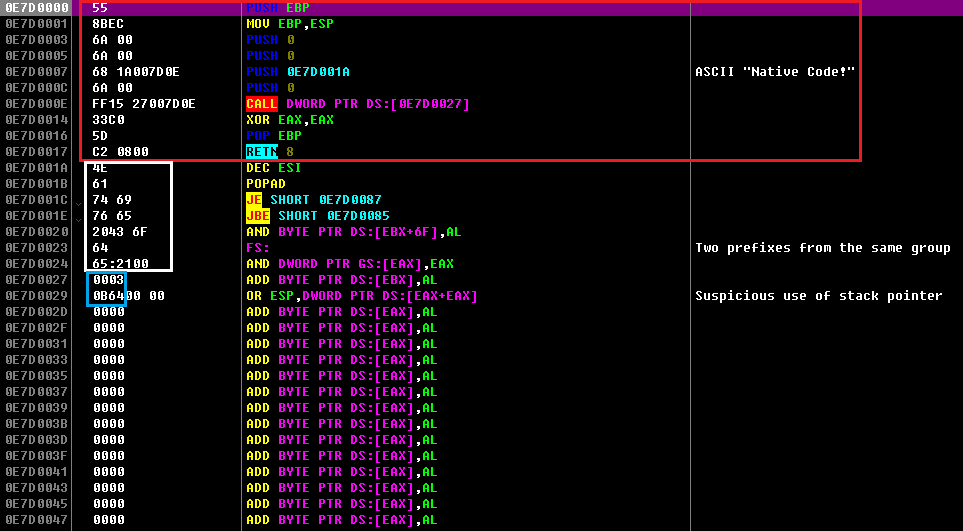Select the POP EBP instruction
This screenshot has height=531, width=963.
point(274,136)
